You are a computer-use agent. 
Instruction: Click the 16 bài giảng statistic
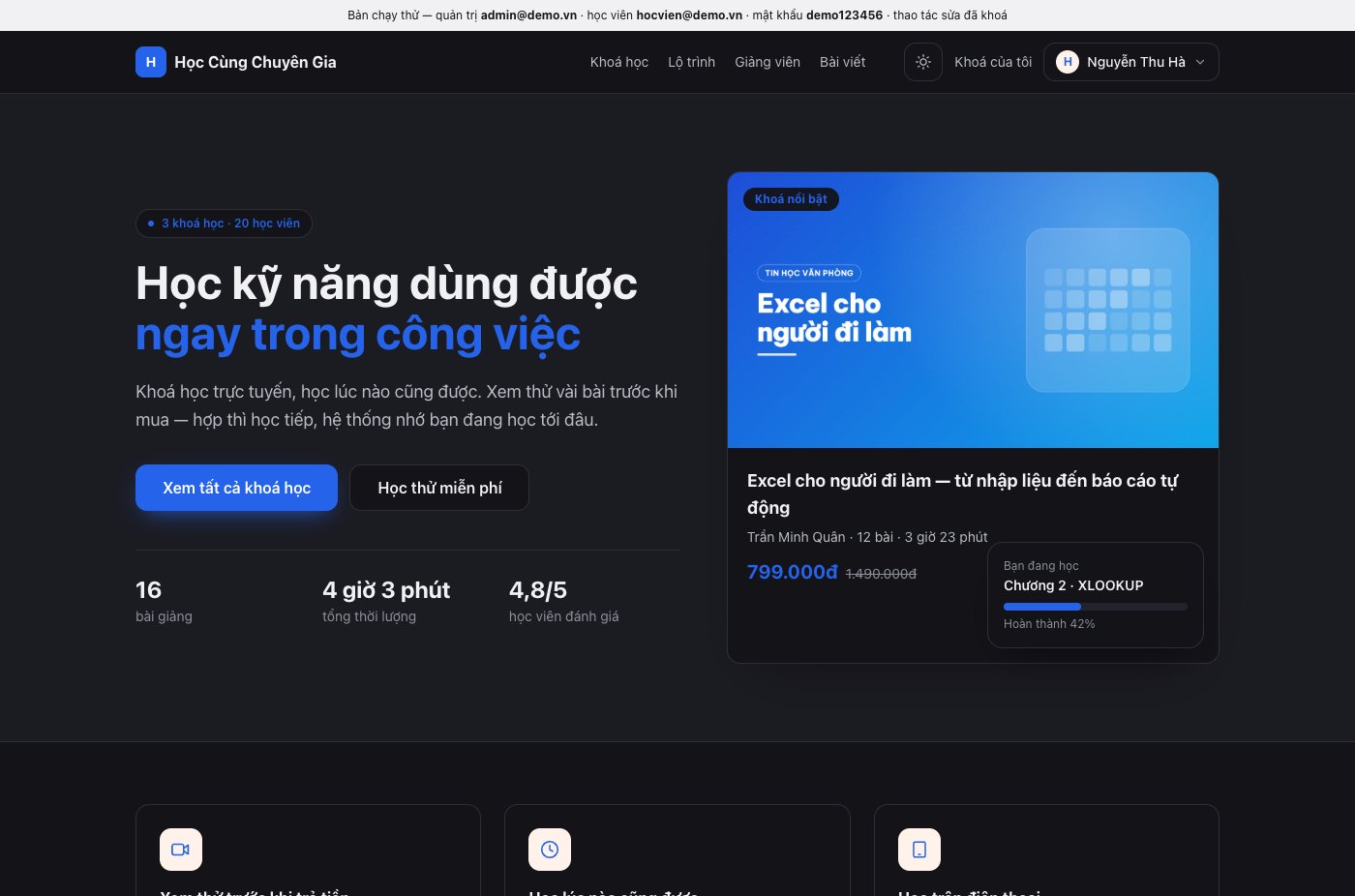pos(164,601)
